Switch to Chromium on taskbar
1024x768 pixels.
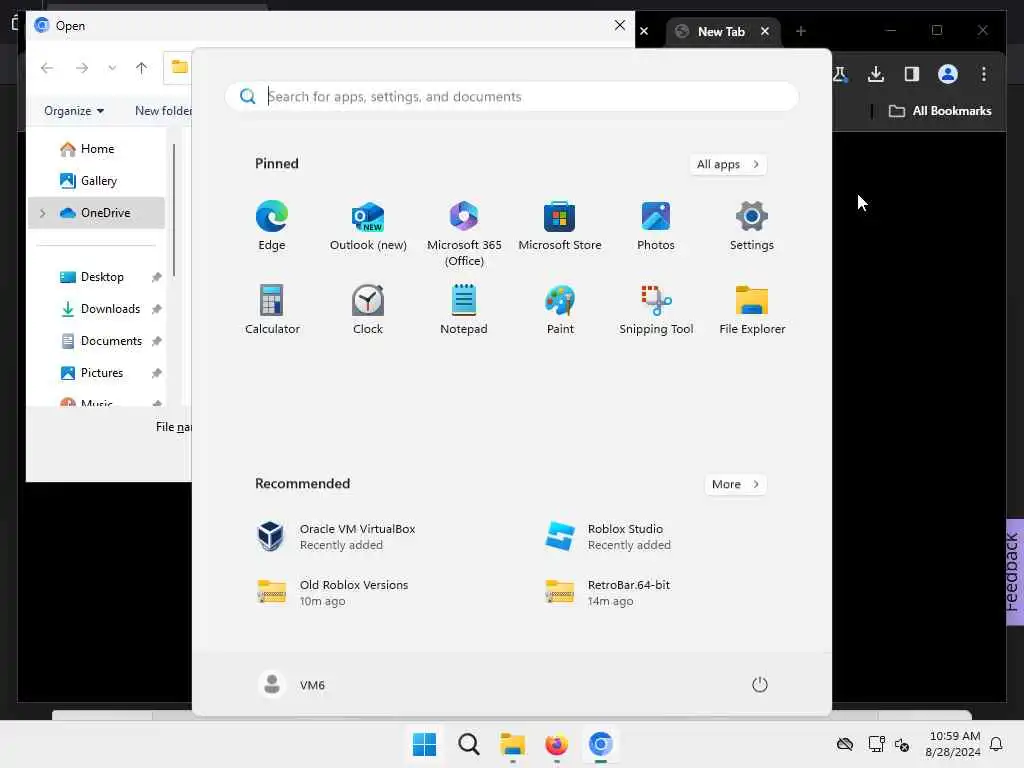[x=600, y=744]
